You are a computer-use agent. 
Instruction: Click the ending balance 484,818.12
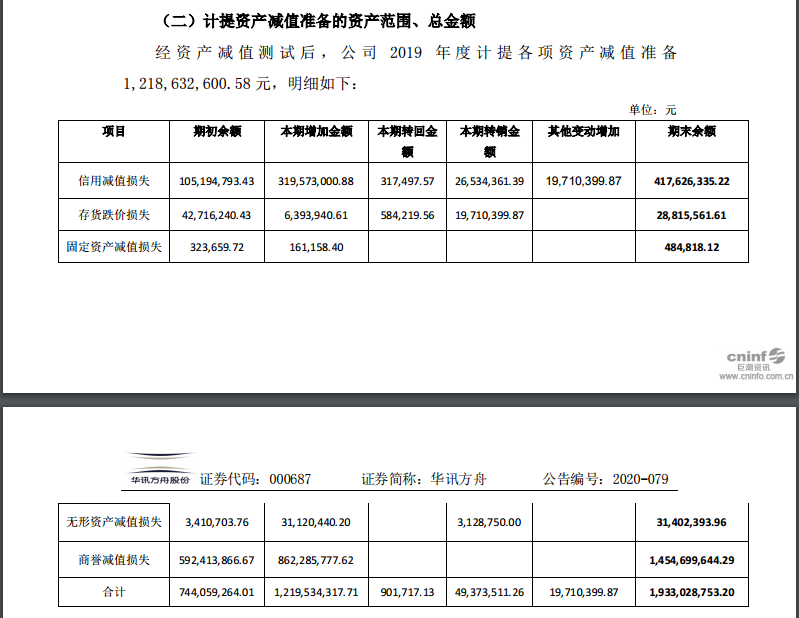tap(691, 248)
